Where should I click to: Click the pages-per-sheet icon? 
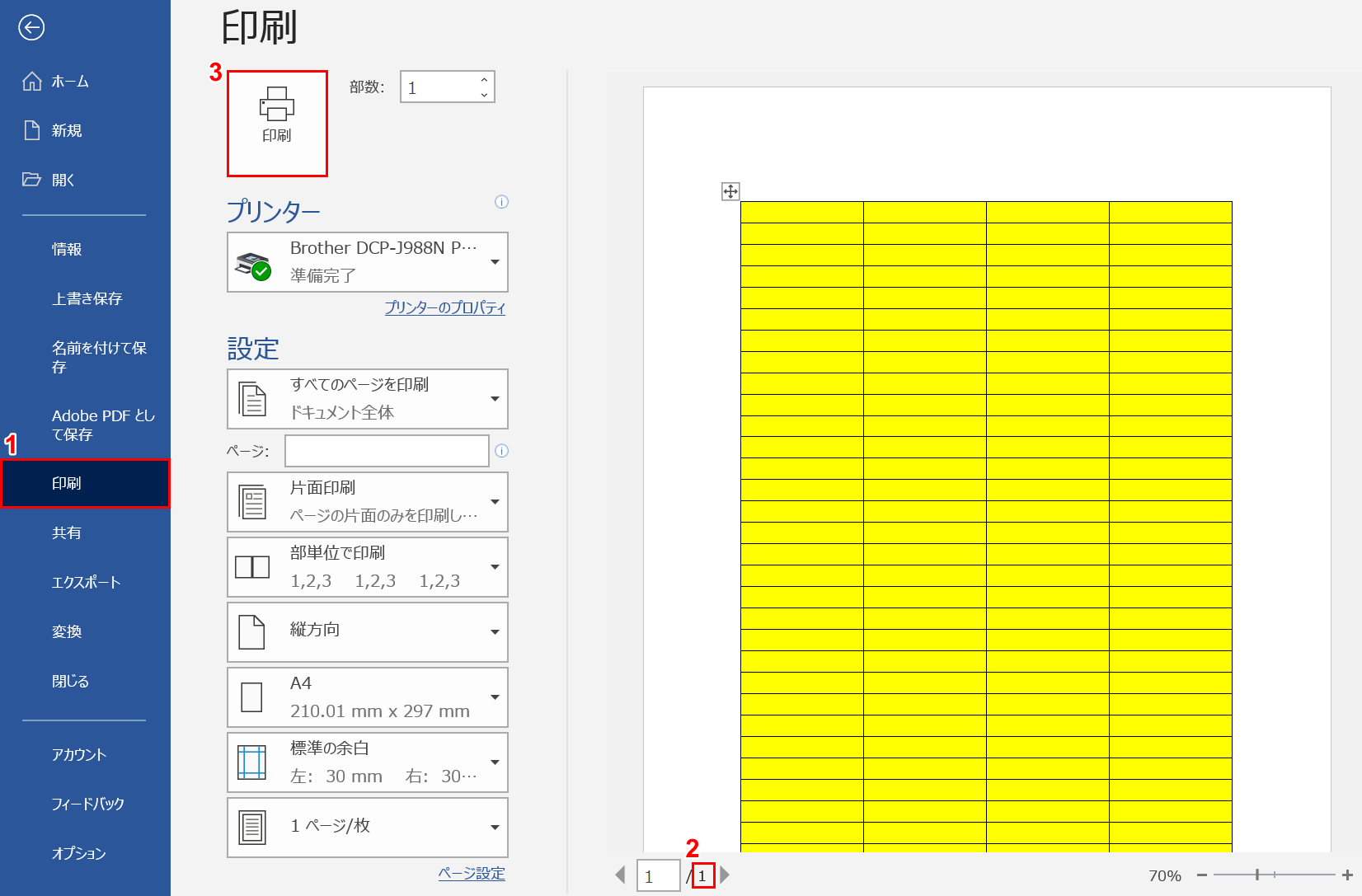click(x=252, y=828)
